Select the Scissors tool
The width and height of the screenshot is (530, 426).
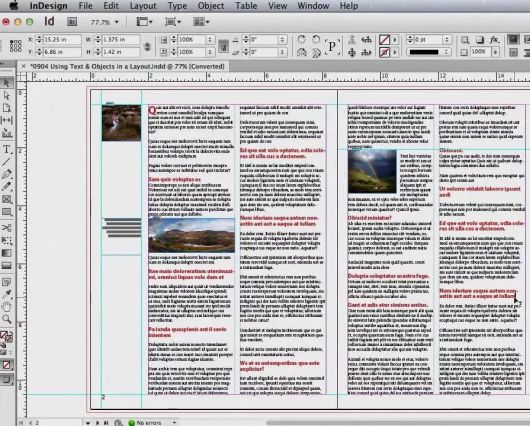7,228
